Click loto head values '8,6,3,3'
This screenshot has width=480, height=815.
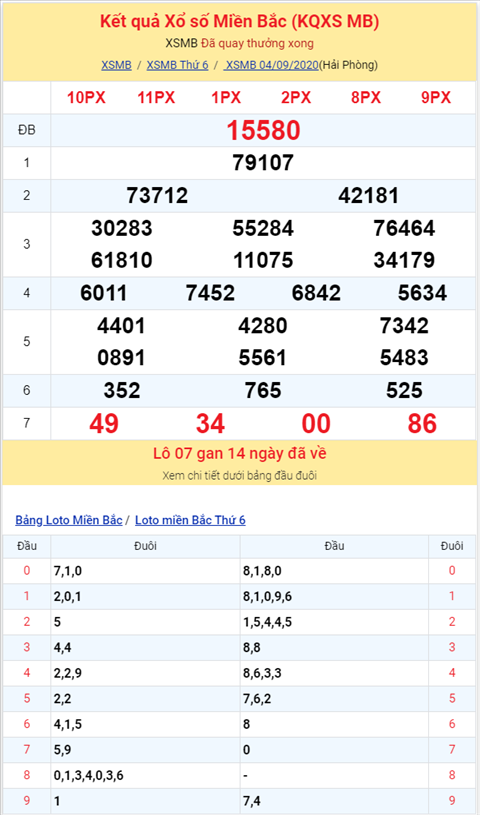point(262,673)
